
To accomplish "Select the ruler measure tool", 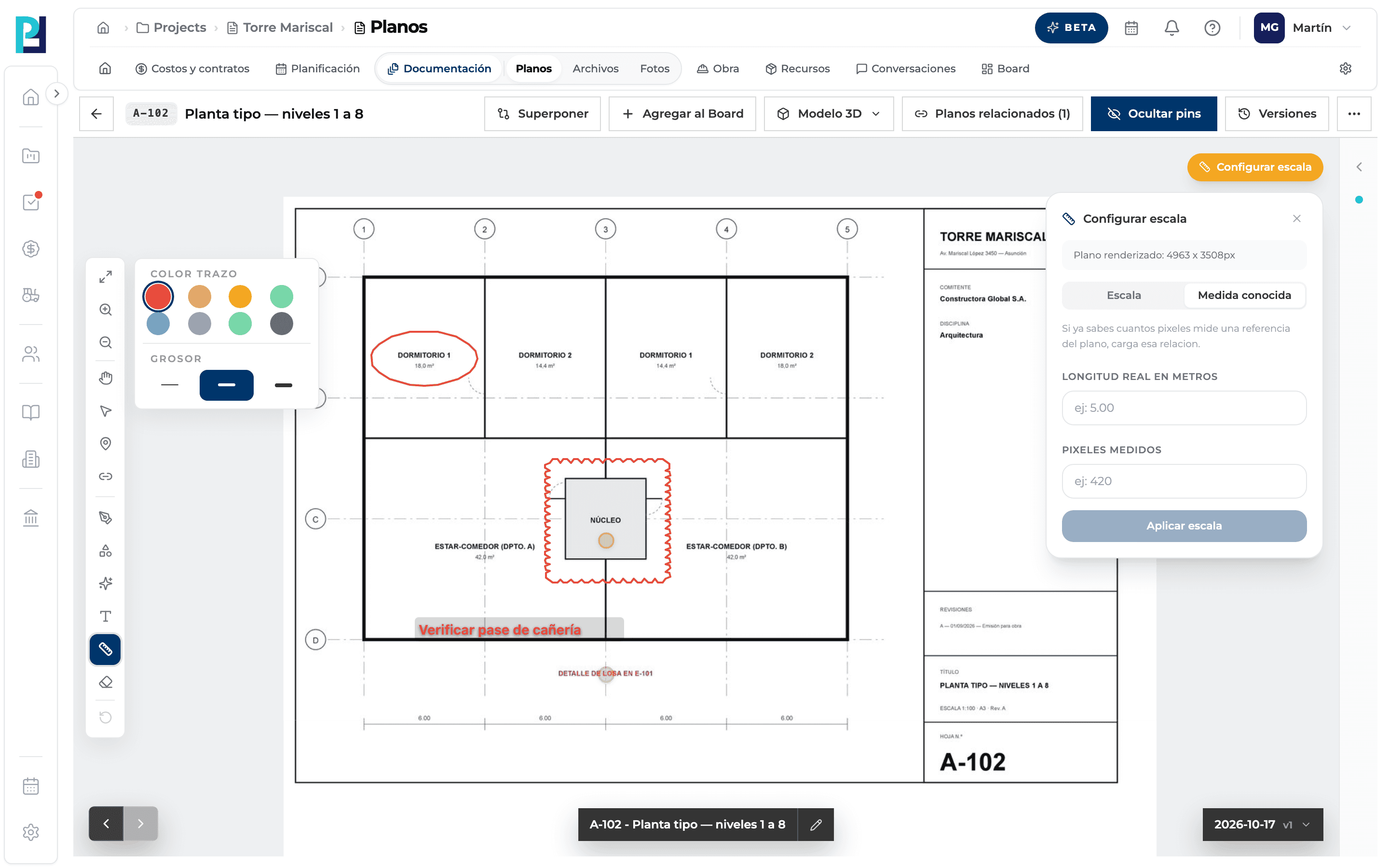I will point(105,649).
